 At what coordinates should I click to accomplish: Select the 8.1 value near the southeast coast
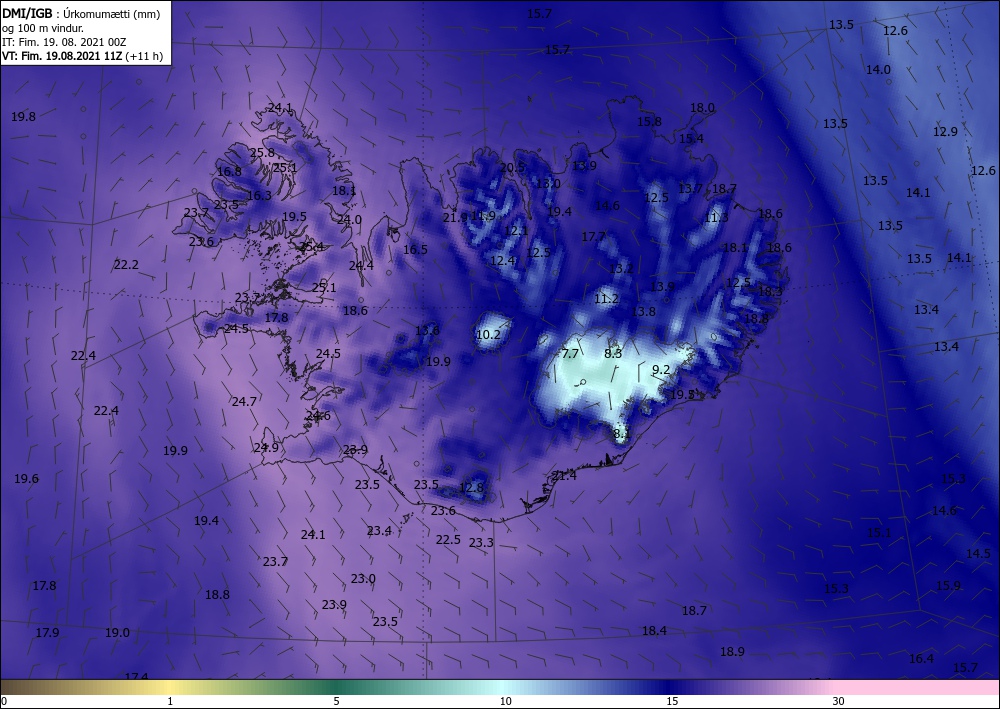(621, 434)
